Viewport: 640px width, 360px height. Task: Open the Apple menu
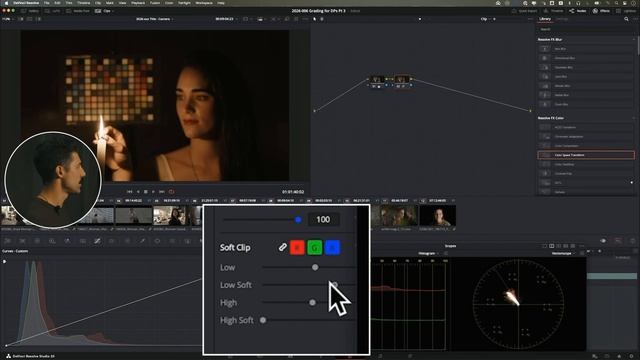tap(6, 3)
